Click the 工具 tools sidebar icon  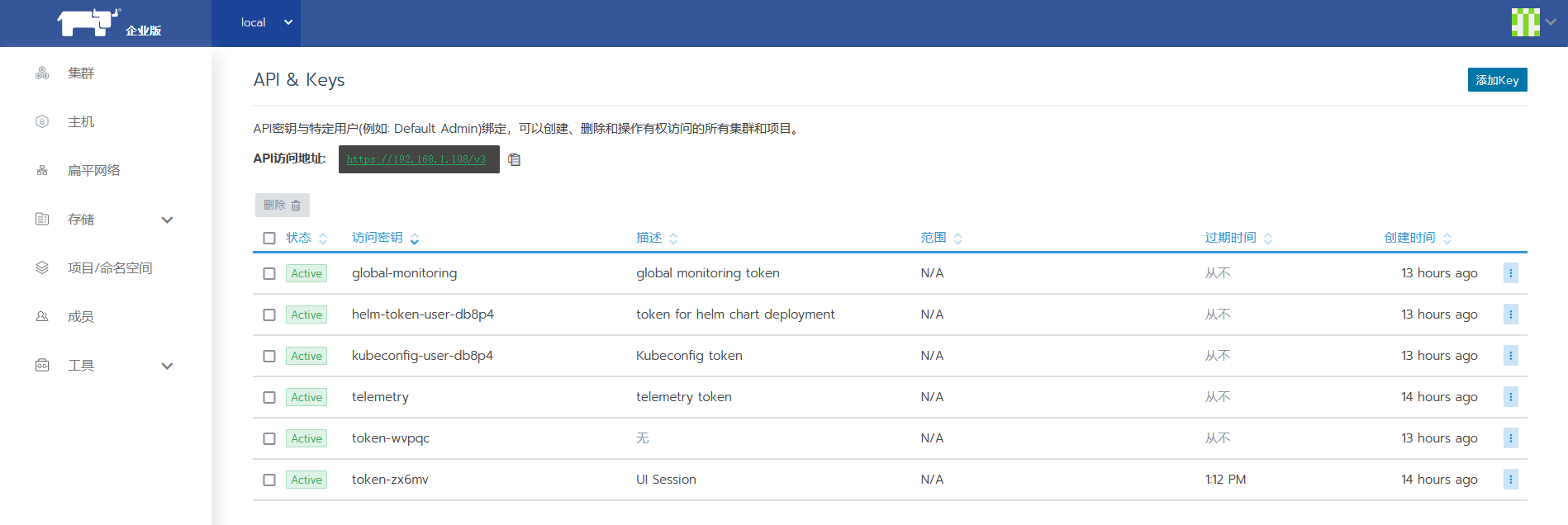click(x=42, y=365)
